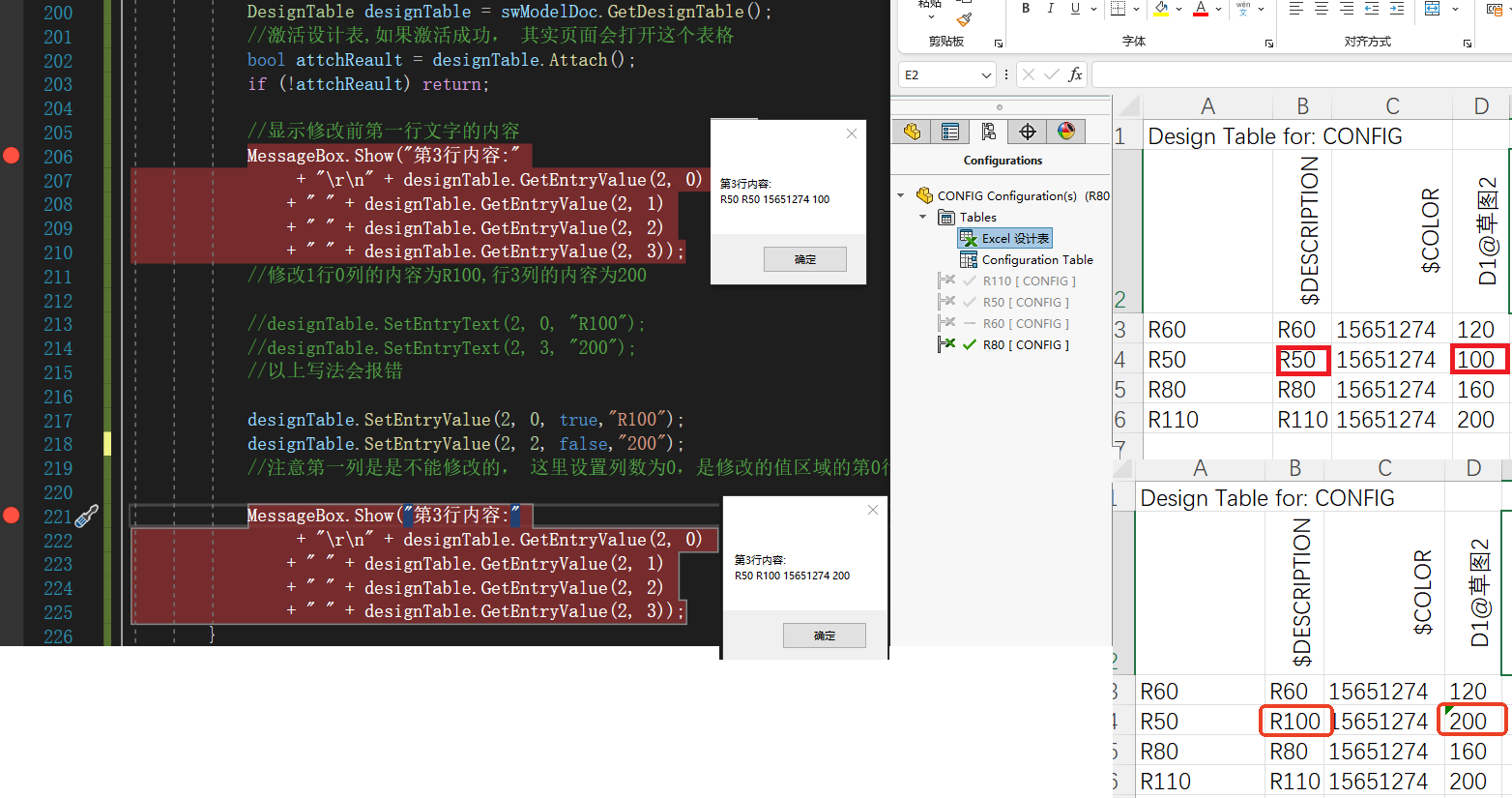The image size is (1512, 798).
Task: Open the phonetic guide dropdown arrow
Action: 1262,9
